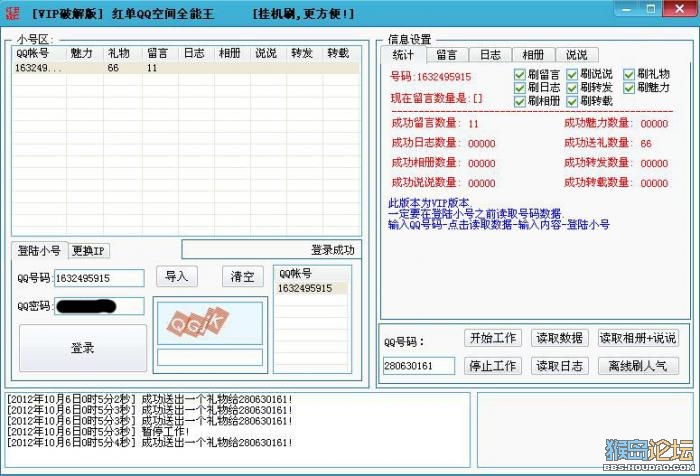700x476 pixels.
Task: Click the 0时5分2秒 gift log entry
Action: pyautogui.click(x=150, y=399)
